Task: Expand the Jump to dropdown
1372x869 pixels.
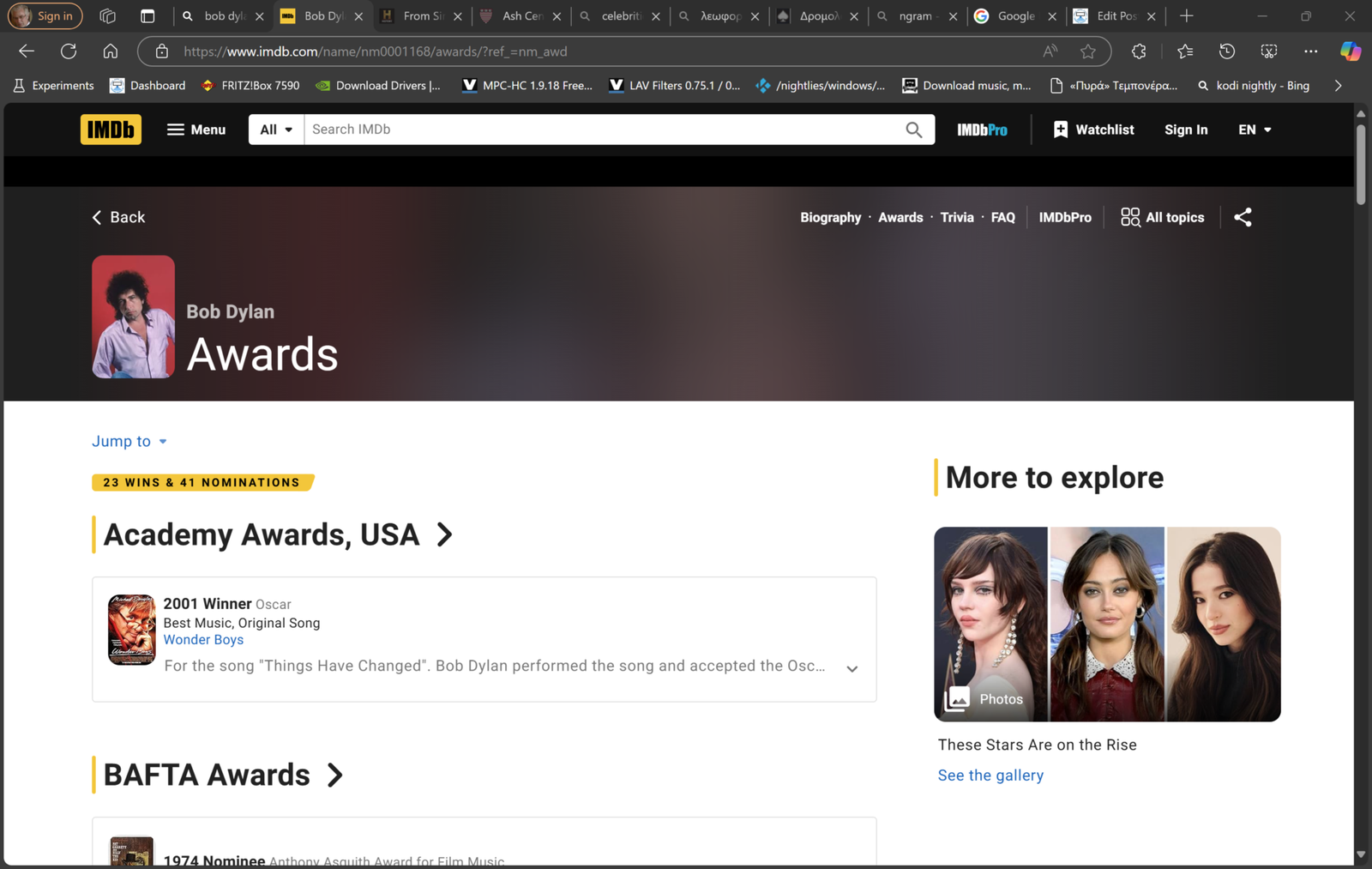Action: pos(129,442)
